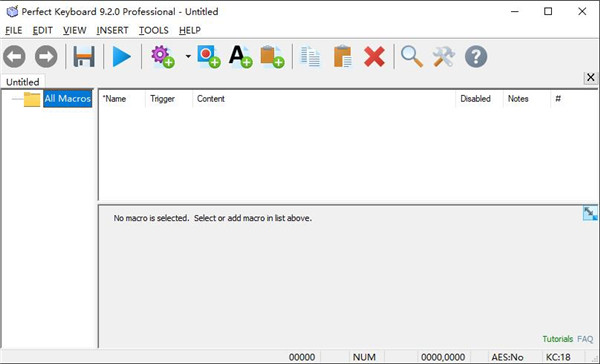Viewport: 600px width, 364px height.
Task: Sort by the Notes column header
Action: pyautogui.click(x=527, y=99)
